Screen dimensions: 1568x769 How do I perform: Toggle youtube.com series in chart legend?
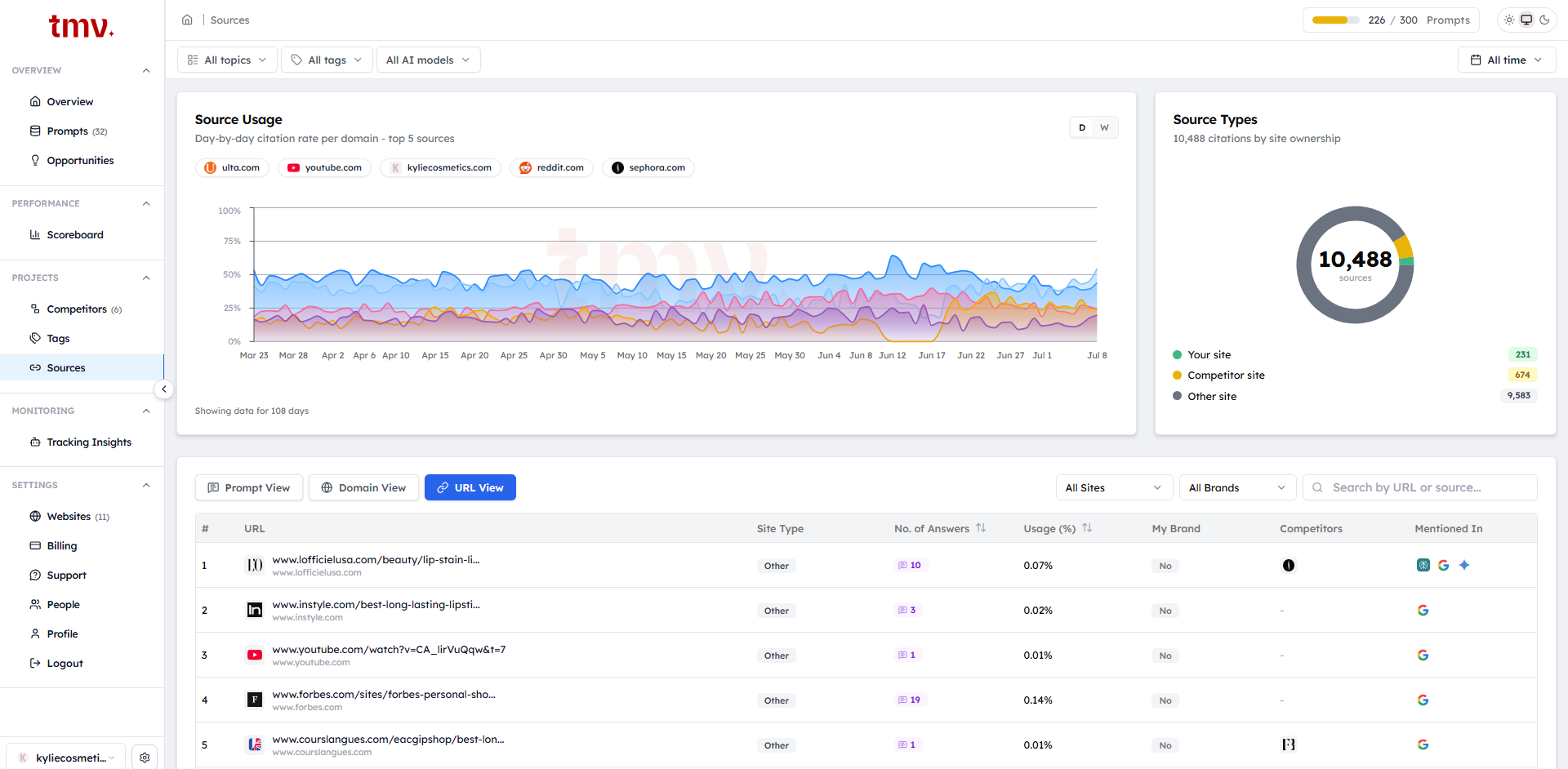(324, 167)
